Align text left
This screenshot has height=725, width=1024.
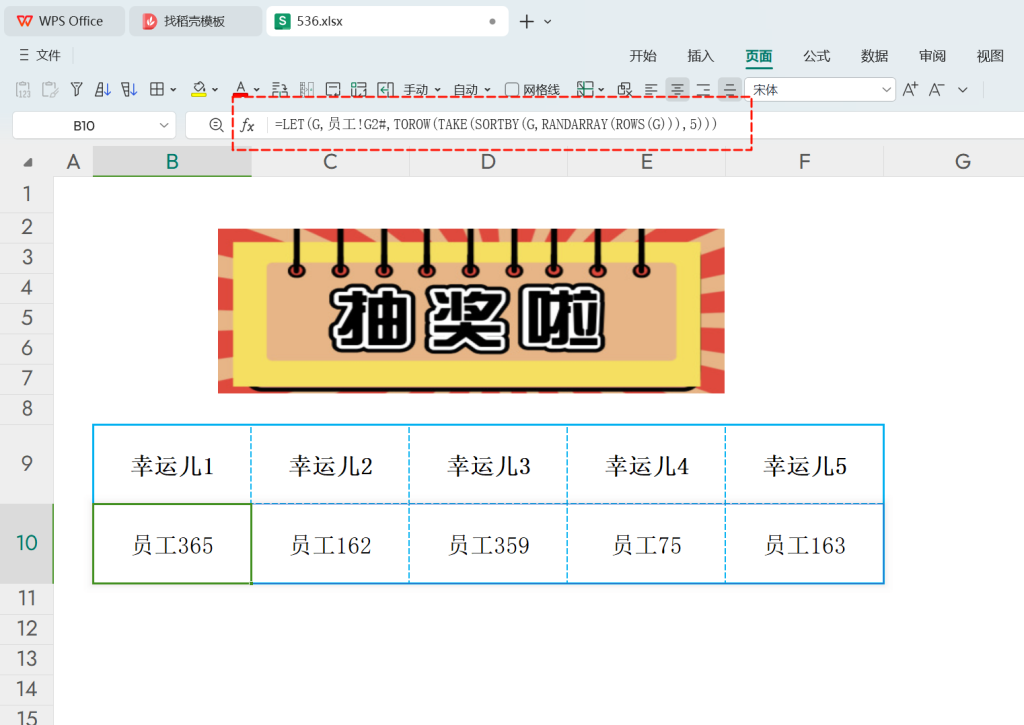[x=651, y=89]
